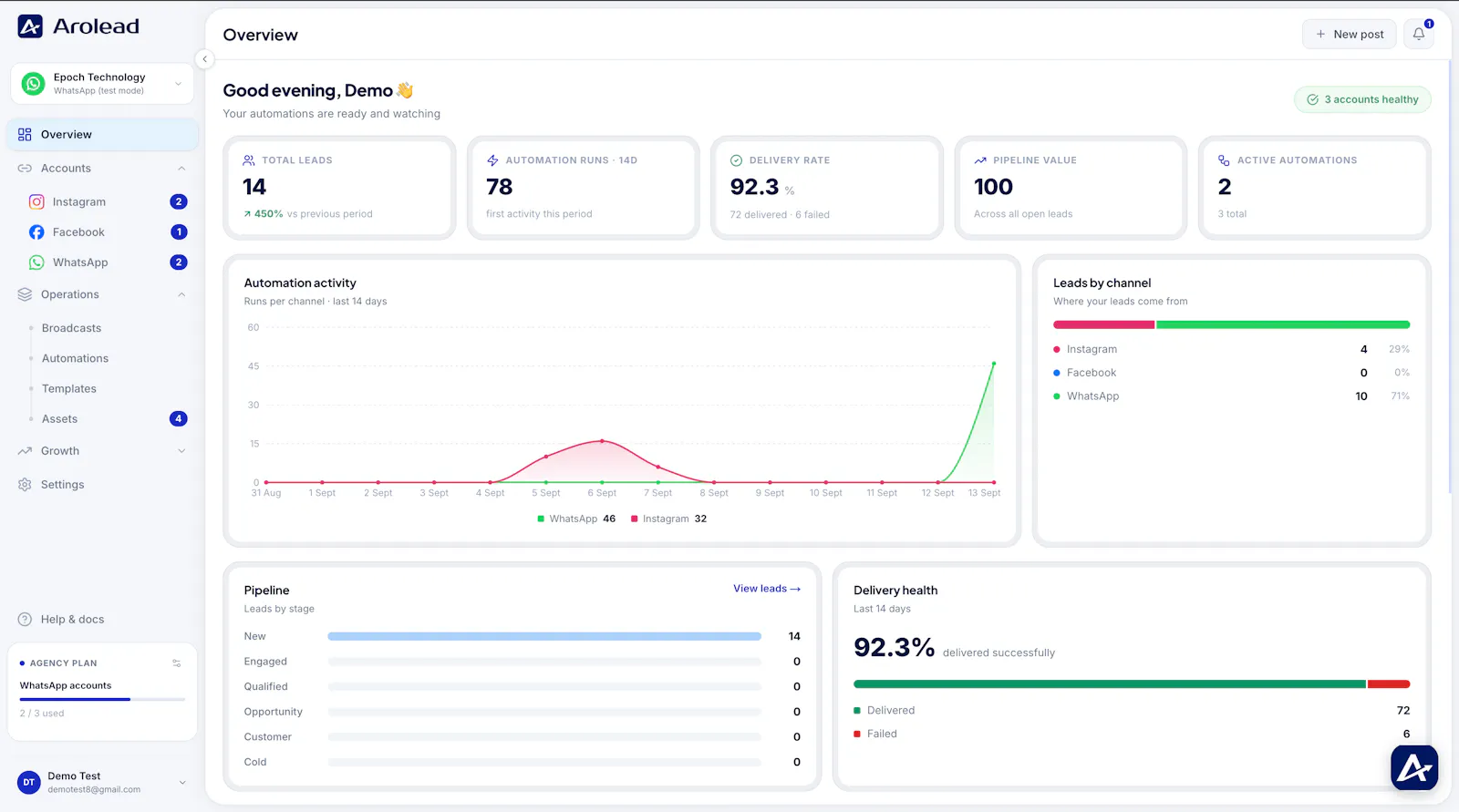Click the Accounts link icon
Viewport: 1459px width, 812px height.
click(x=25, y=169)
